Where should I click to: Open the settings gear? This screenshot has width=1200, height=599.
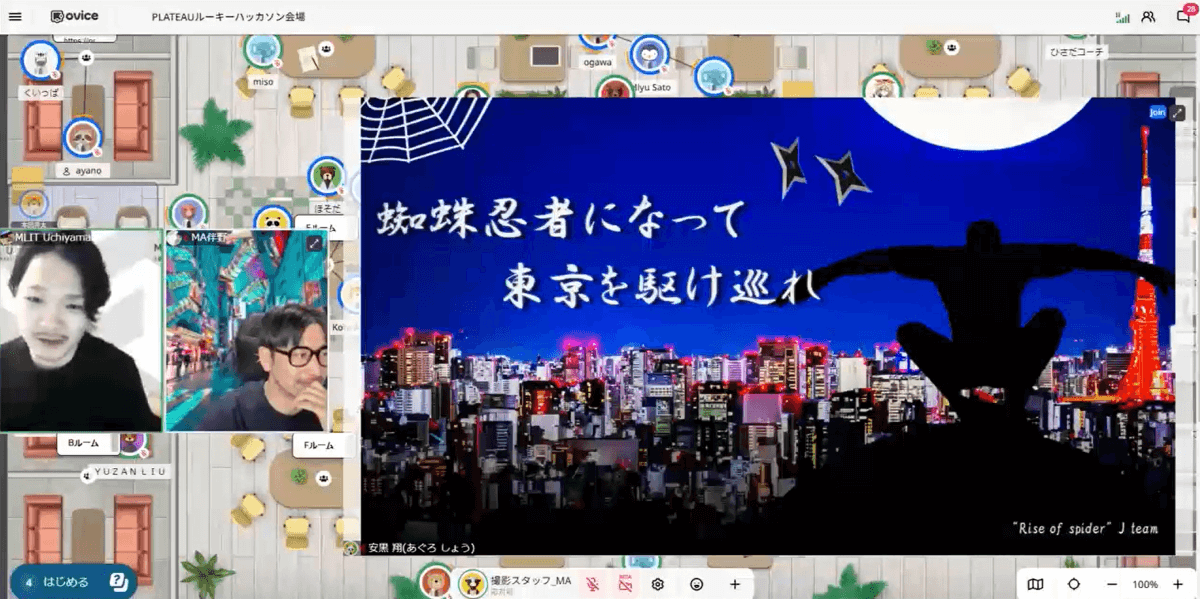658,584
